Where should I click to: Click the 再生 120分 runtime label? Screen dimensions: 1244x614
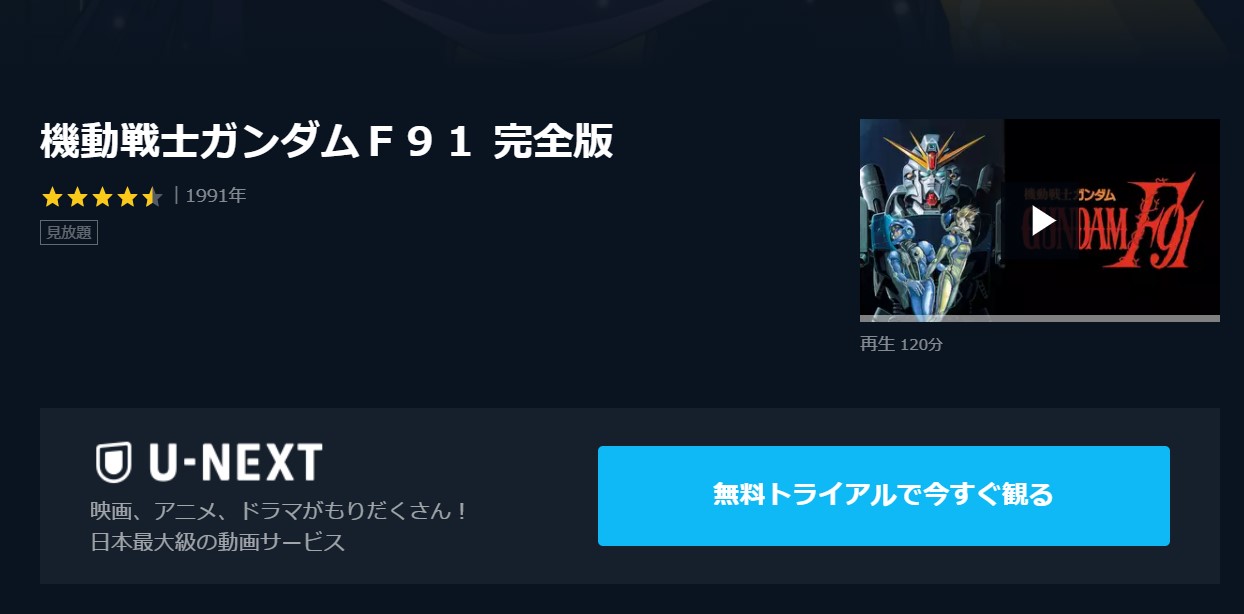(901, 344)
